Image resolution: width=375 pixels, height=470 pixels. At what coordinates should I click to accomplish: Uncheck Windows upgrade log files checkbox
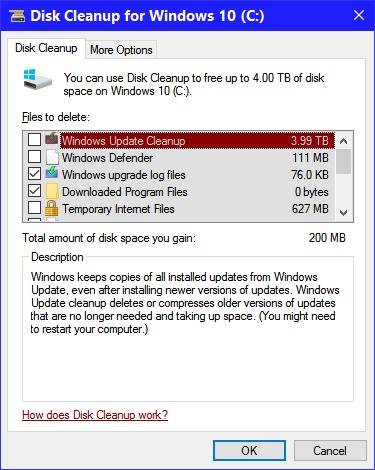34,174
